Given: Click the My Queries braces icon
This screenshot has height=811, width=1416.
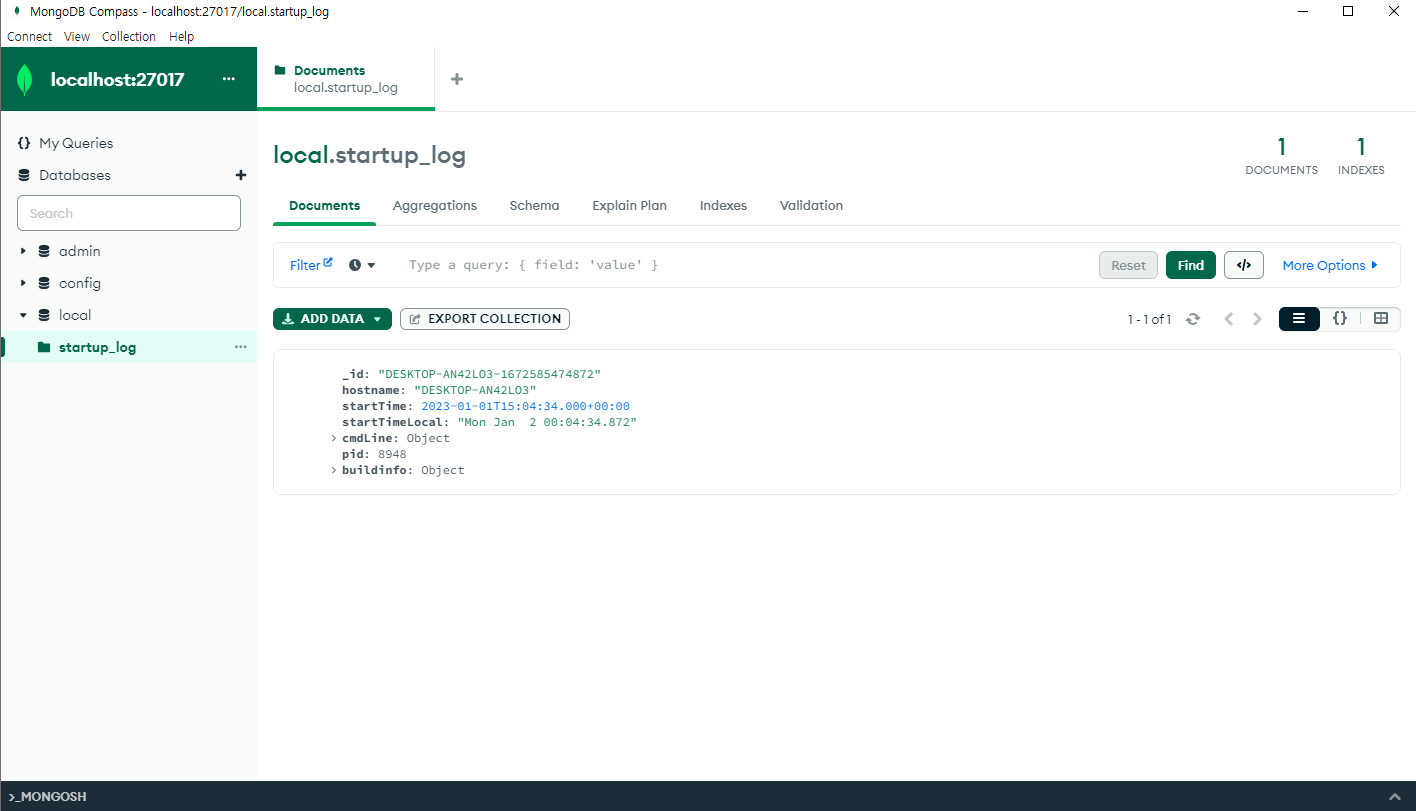Looking at the screenshot, I should click(x=24, y=143).
